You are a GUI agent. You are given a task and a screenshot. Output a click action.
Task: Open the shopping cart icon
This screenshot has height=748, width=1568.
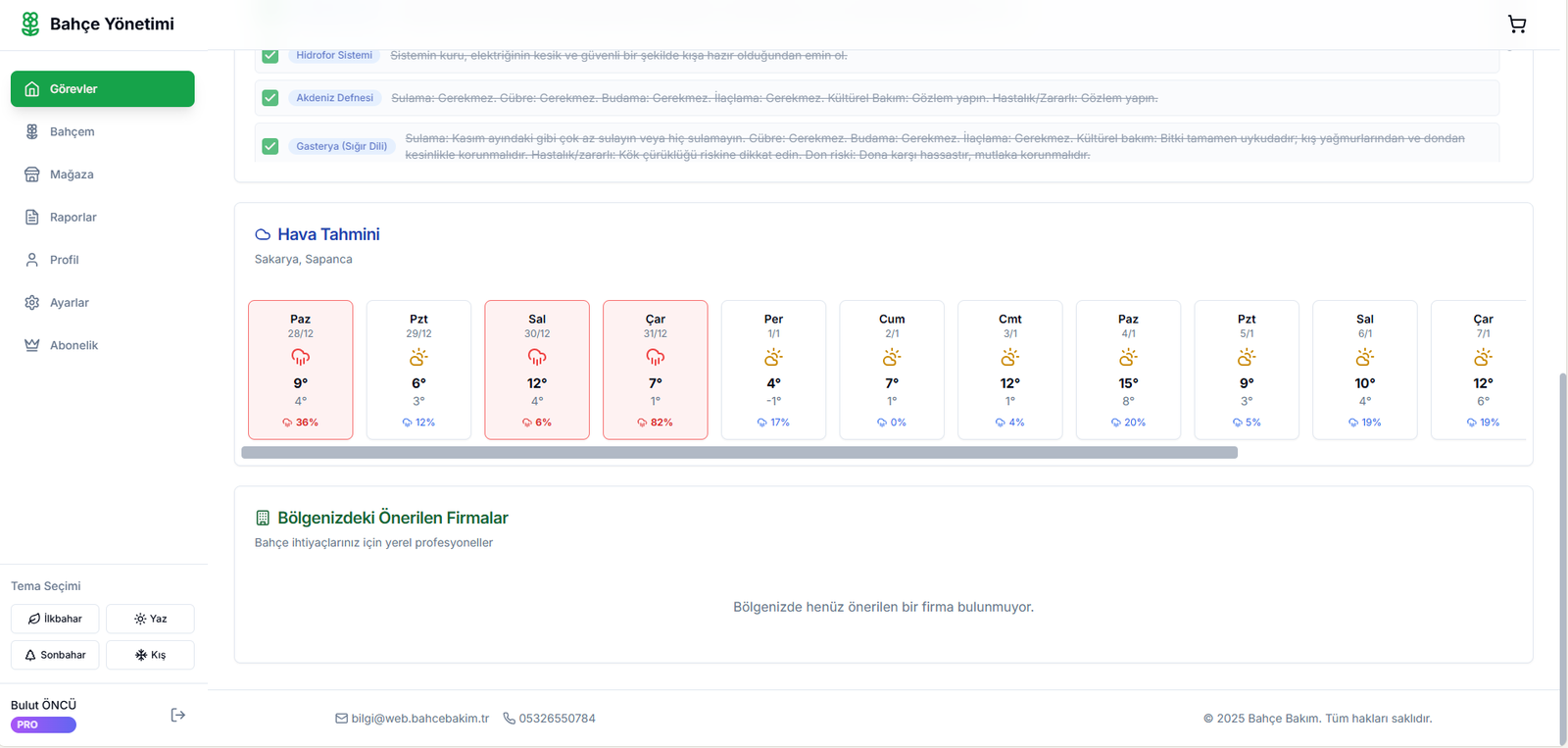1516,25
